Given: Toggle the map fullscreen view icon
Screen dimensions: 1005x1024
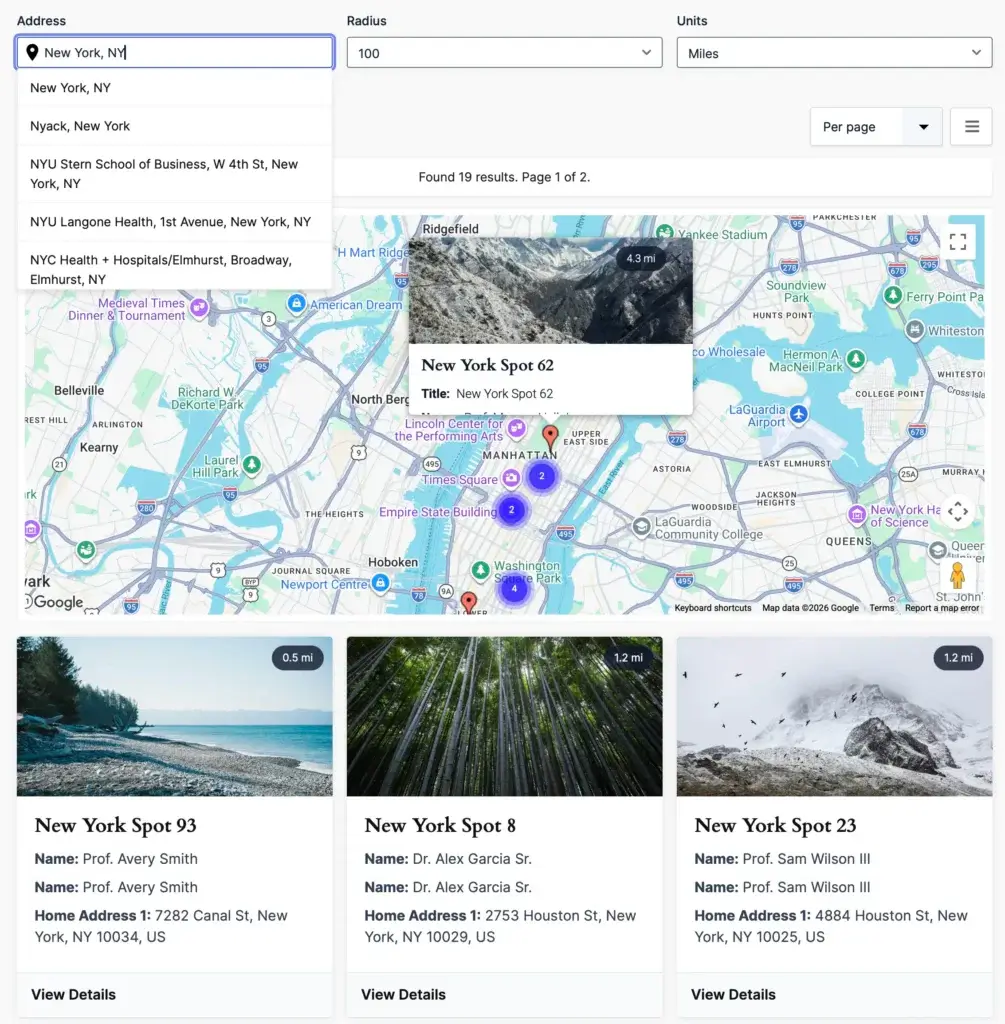Looking at the screenshot, I should pyautogui.click(x=958, y=242).
